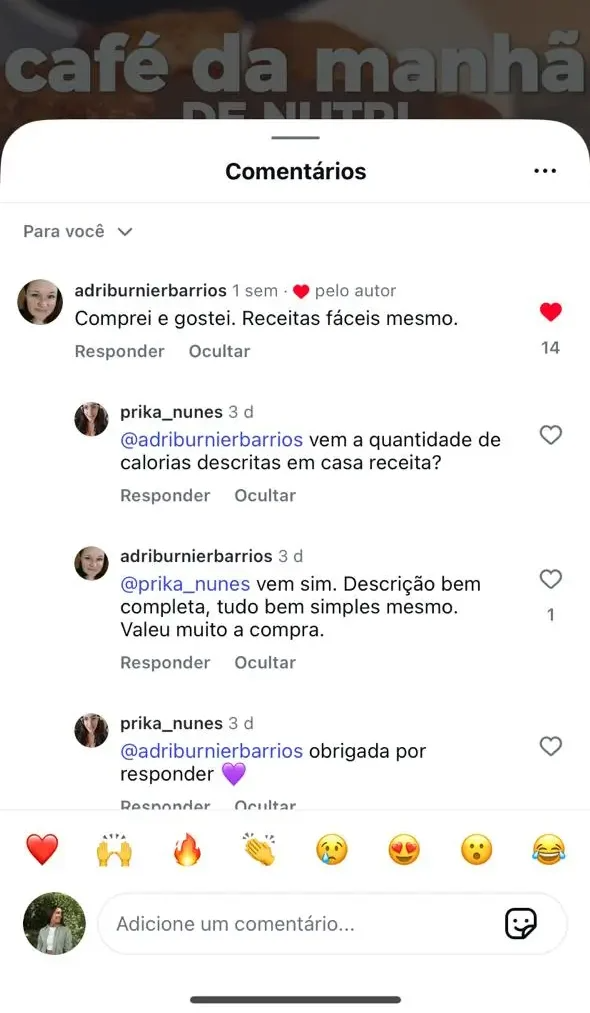
Task: Expand the 'Para você' sort dropdown
Action: tap(78, 231)
